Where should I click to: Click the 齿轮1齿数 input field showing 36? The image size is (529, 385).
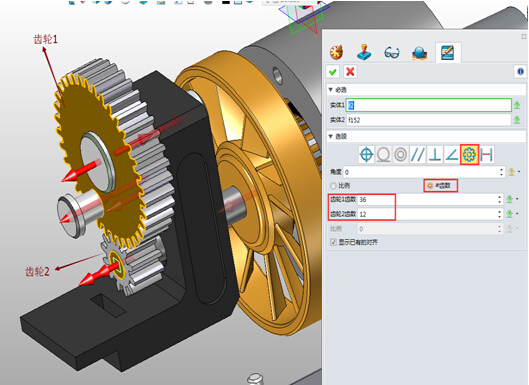tap(430, 200)
